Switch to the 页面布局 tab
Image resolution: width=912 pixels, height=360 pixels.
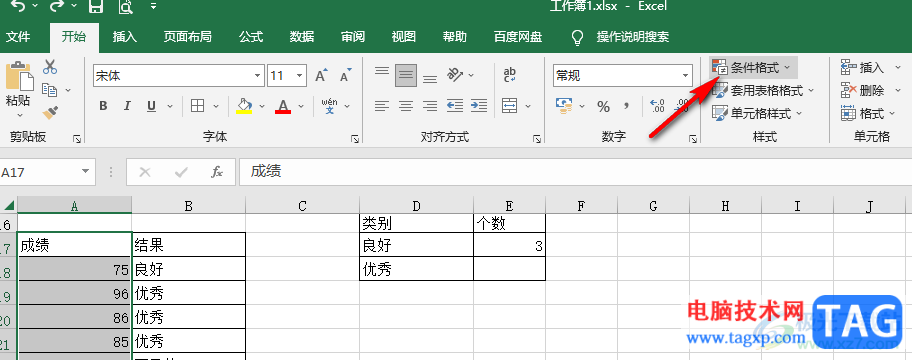(187, 37)
